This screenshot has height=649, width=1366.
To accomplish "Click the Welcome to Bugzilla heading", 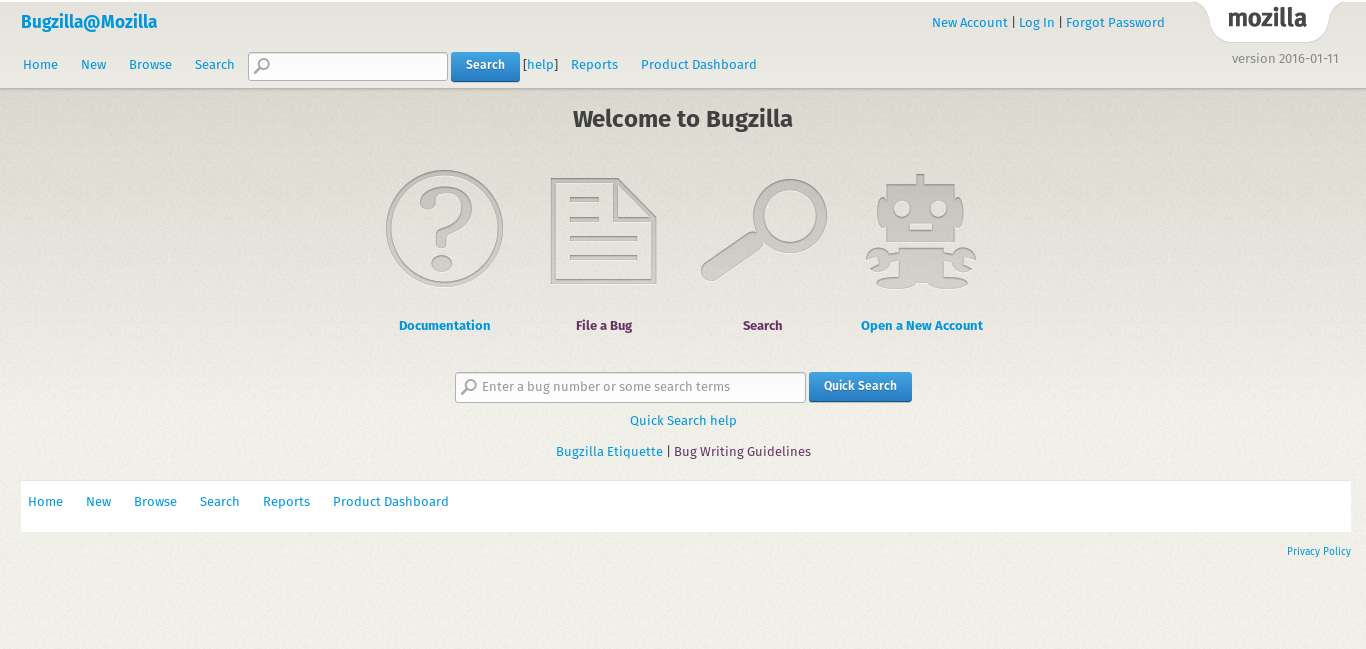I will coord(683,119).
